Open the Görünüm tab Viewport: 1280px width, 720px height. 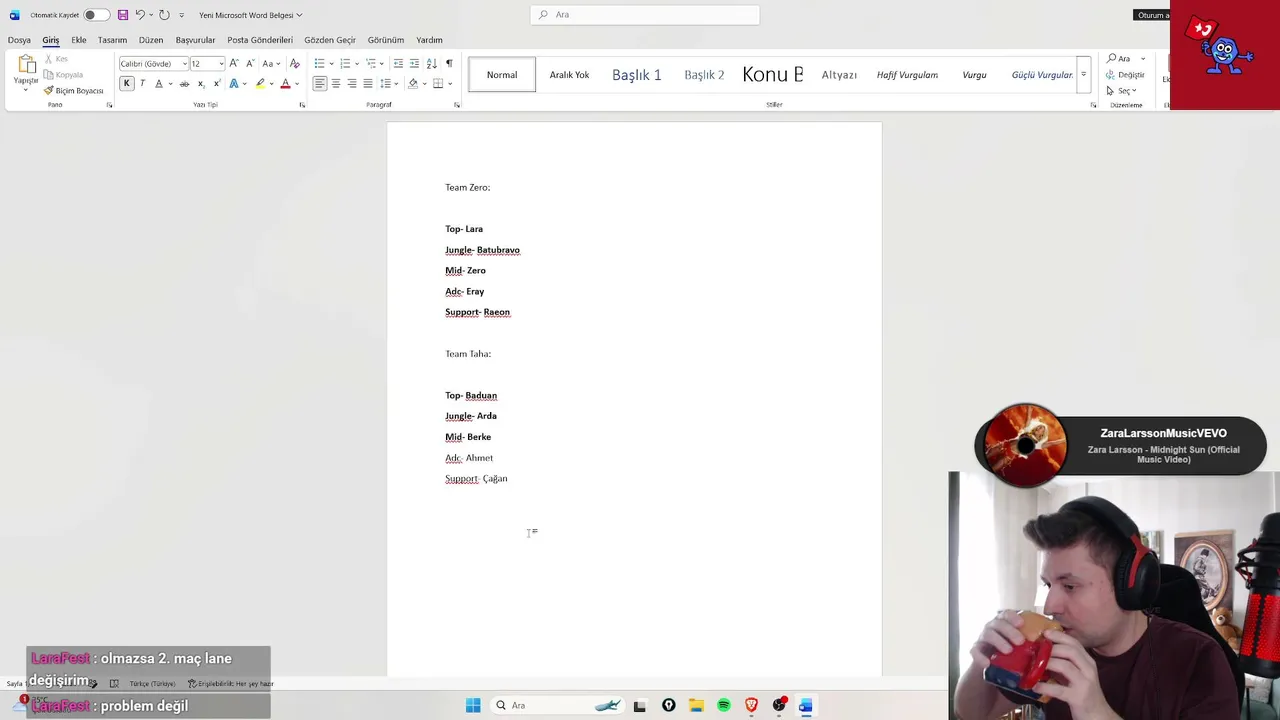386,40
